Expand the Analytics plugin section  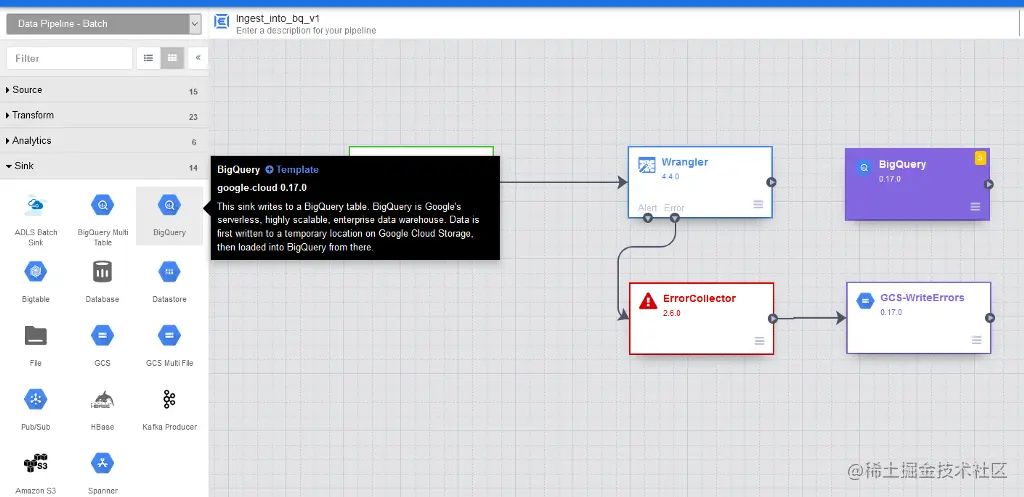(104, 141)
